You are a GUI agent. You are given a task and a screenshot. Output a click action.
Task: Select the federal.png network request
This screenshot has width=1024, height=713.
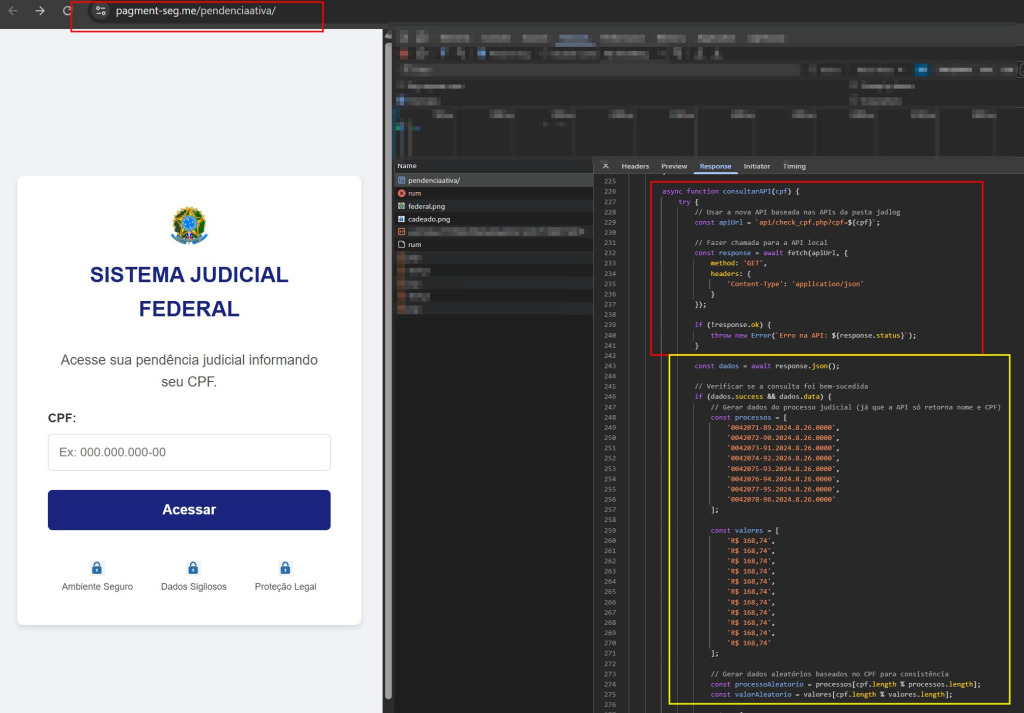pyautogui.click(x=426, y=206)
